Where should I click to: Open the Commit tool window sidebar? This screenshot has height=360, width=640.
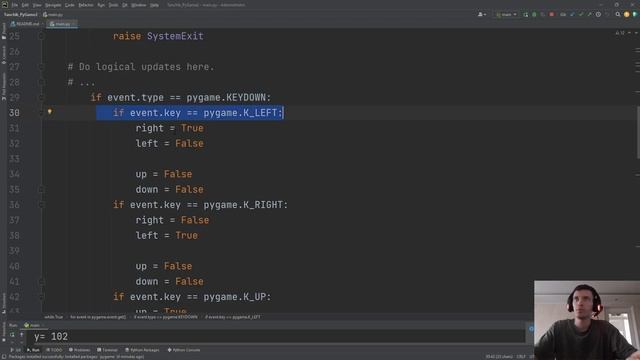click(x=4, y=55)
